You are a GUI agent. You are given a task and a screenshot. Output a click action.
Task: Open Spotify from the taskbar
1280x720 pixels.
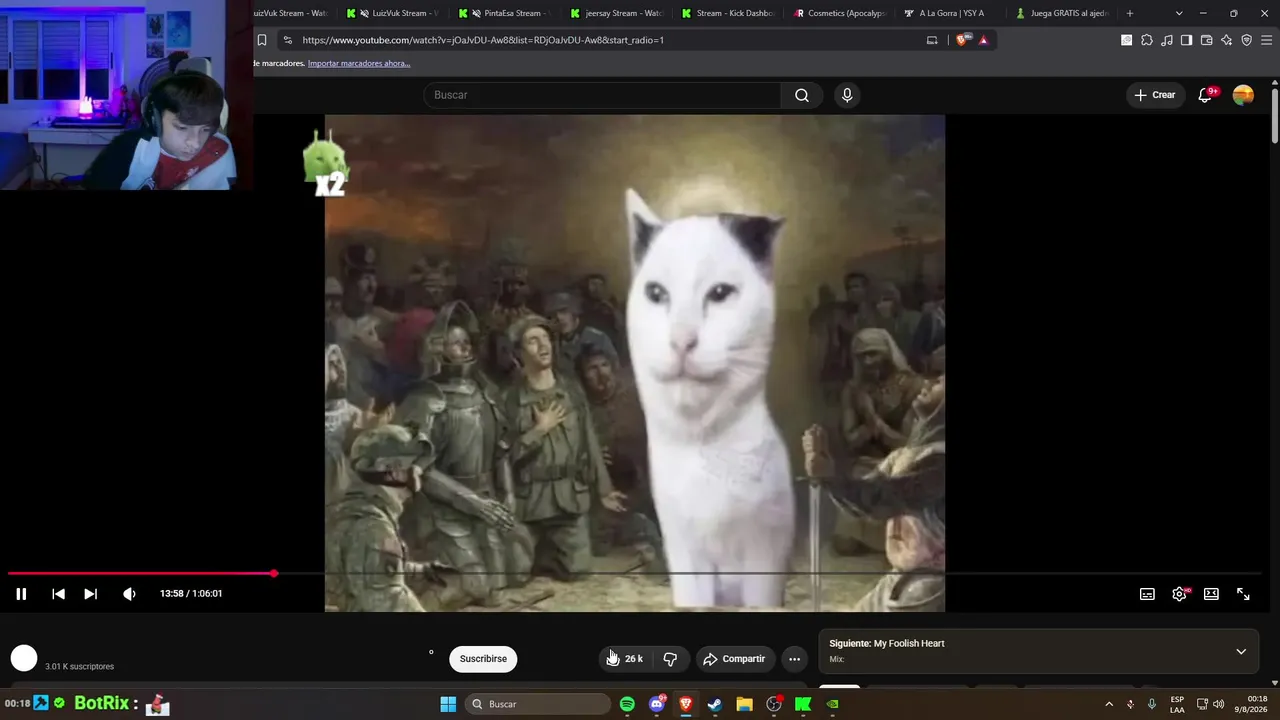tap(627, 704)
